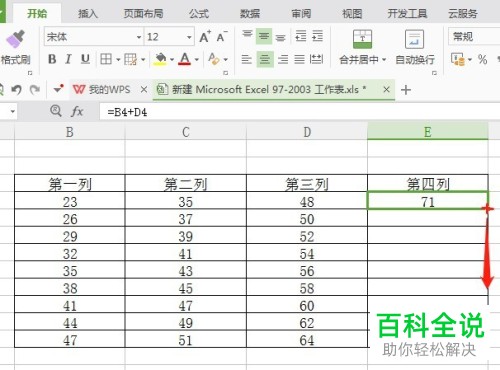This screenshot has height=370, width=500.
Task: Select column E header
Action: (x=428, y=132)
